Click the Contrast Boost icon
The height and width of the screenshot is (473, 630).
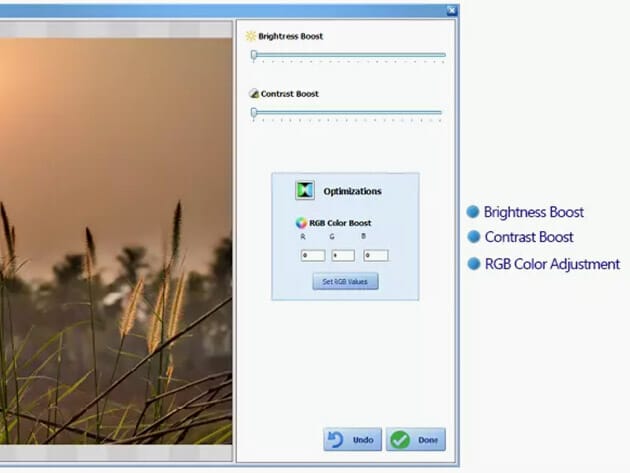tap(253, 94)
